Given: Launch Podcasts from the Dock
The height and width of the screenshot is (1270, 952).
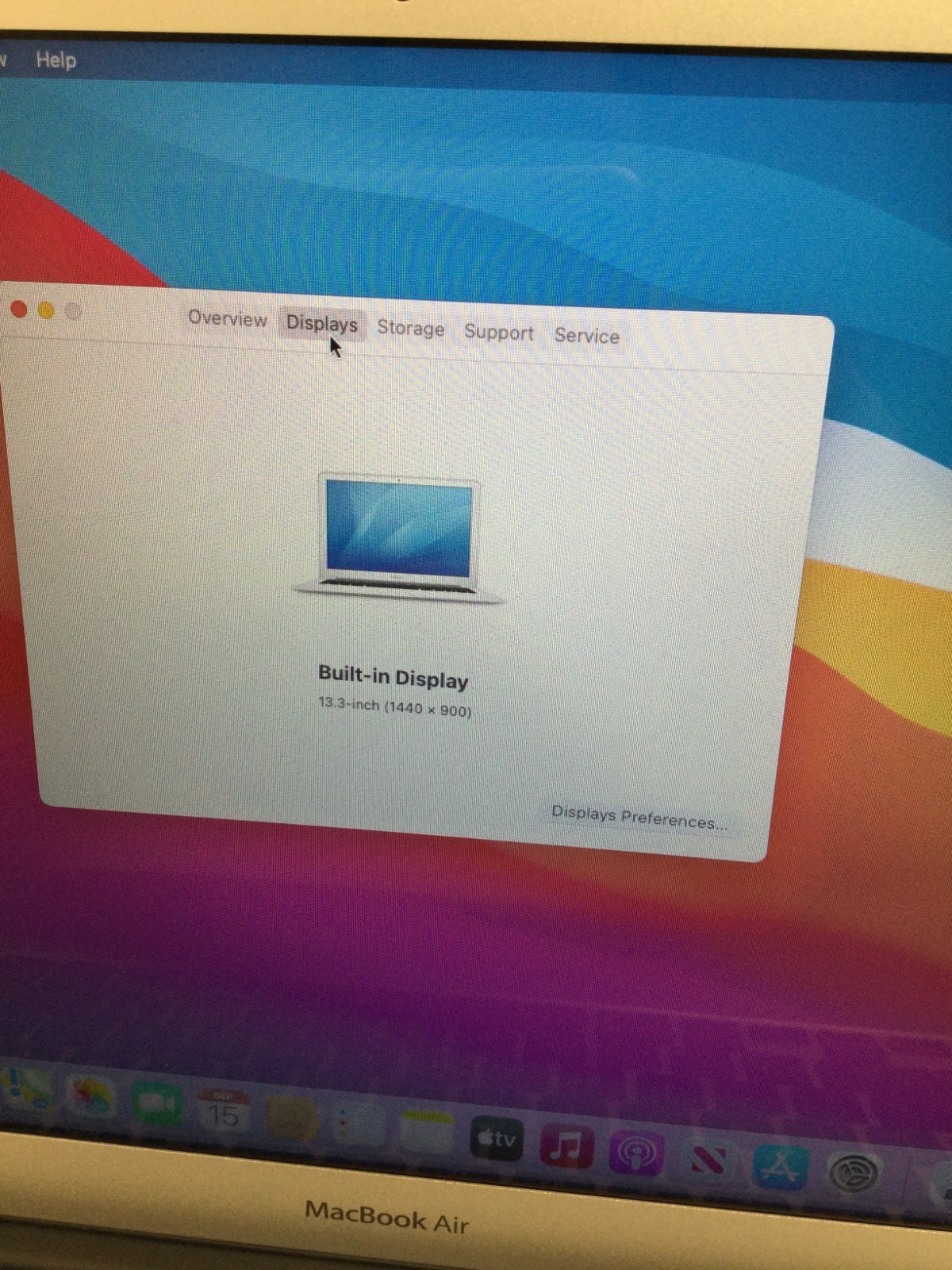Looking at the screenshot, I should point(636,1153).
